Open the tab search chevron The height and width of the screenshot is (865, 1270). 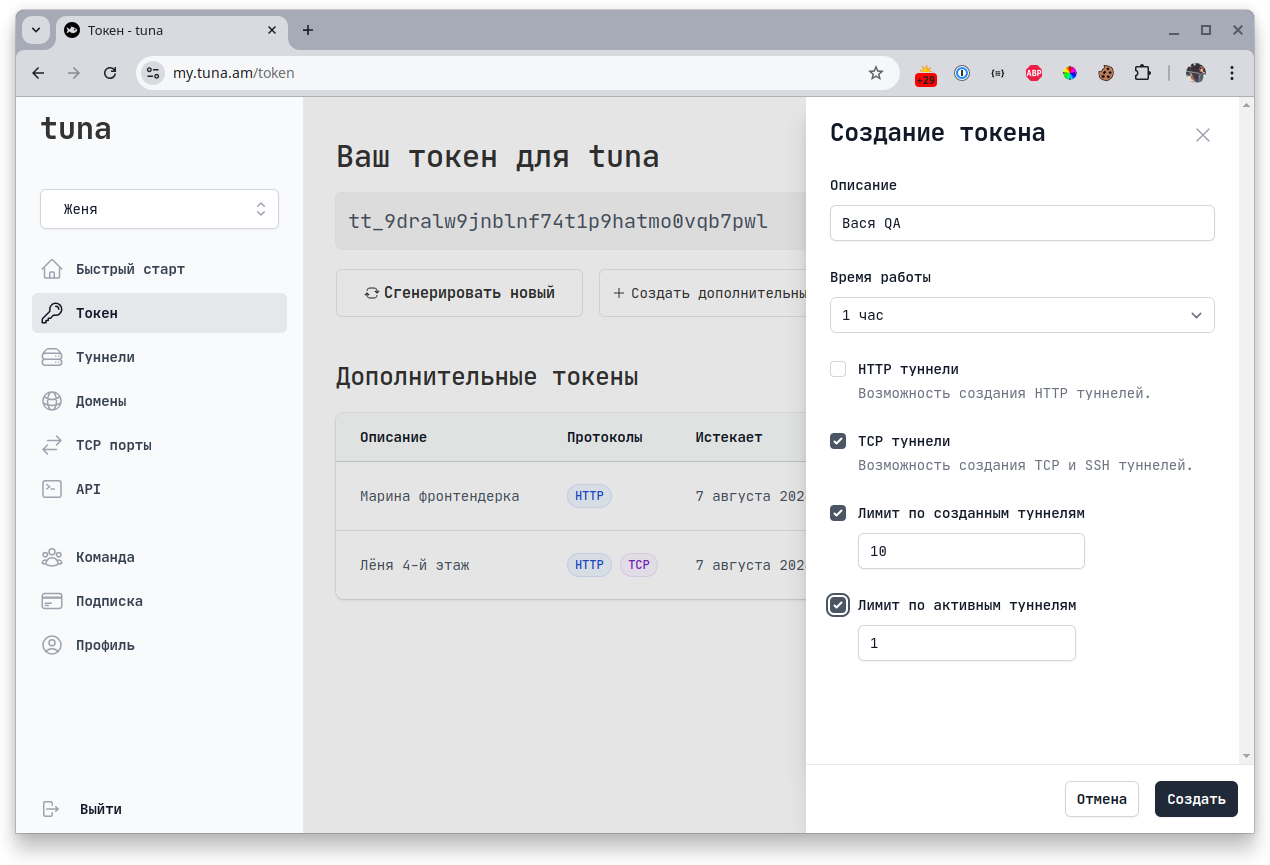click(x=36, y=30)
